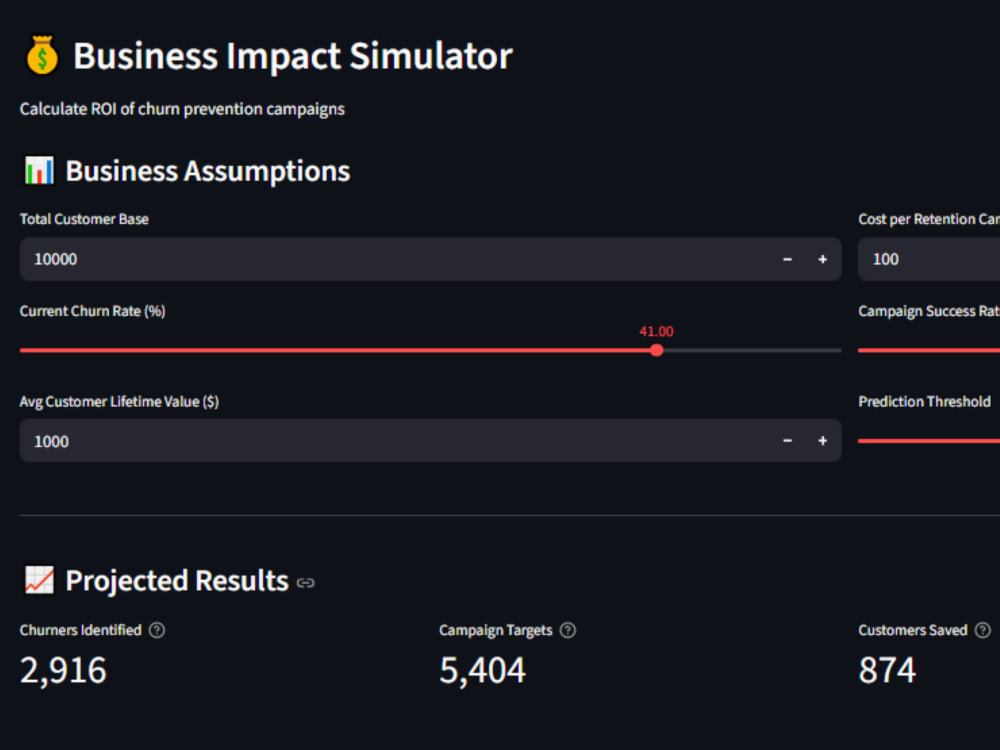Select the Avg Customer Lifetime Value input field
This screenshot has height=750, width=1000.
pyautogui.click(x=300, y=441)
